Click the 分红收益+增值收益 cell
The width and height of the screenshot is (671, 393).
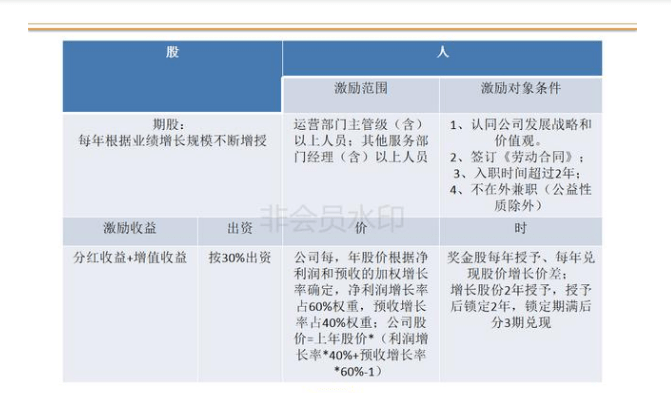pos(130,313)
